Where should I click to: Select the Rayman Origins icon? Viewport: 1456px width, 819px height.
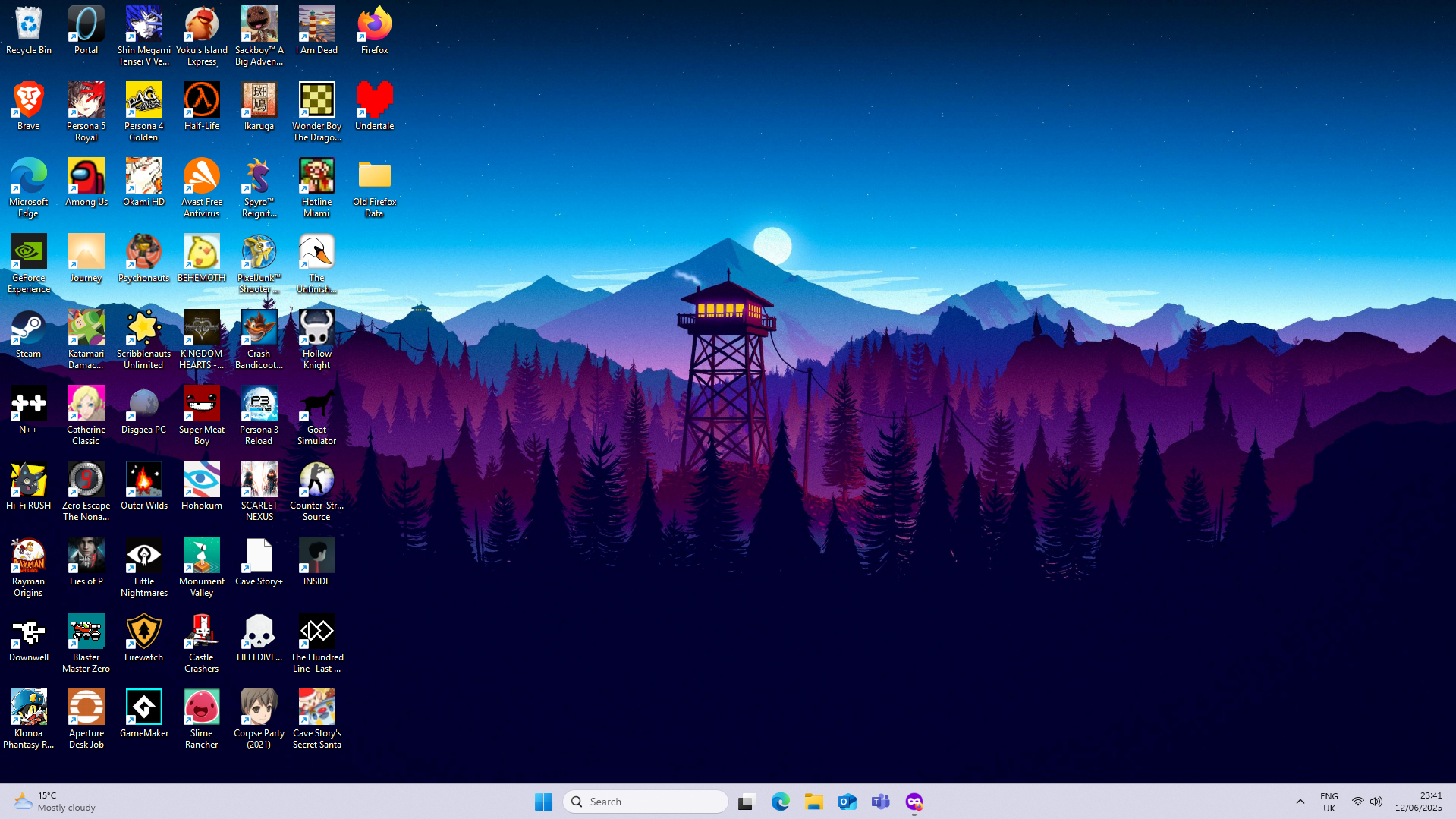click(x=29, y=556)
